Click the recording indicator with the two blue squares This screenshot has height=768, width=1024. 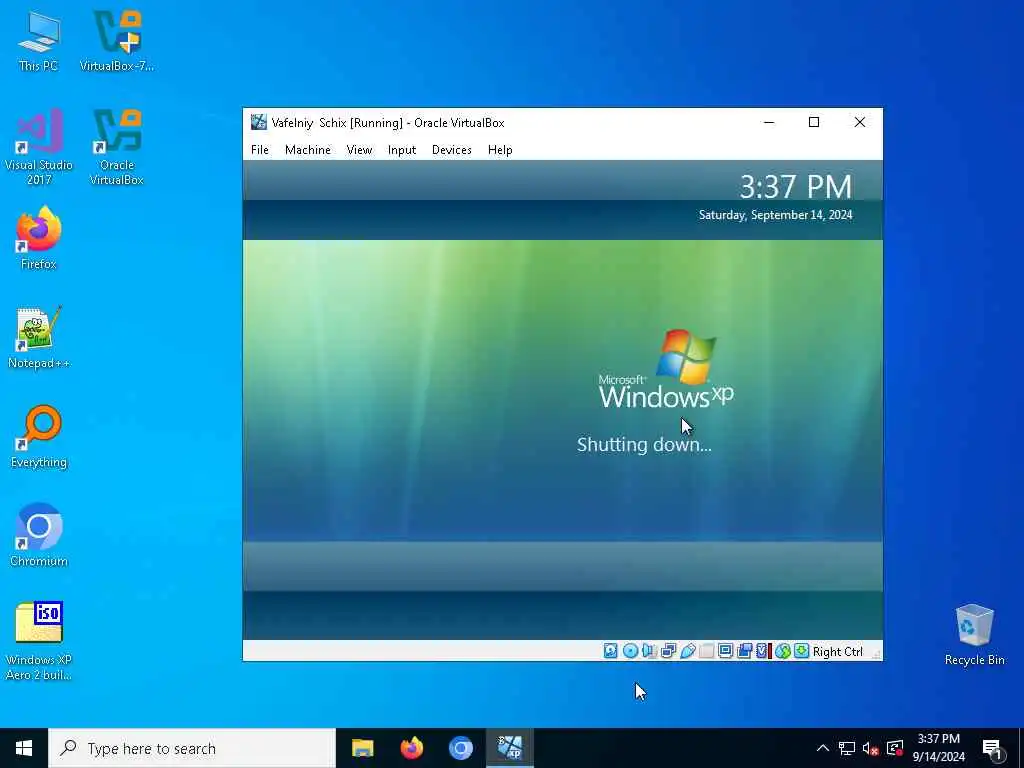(x=744, y=651)
